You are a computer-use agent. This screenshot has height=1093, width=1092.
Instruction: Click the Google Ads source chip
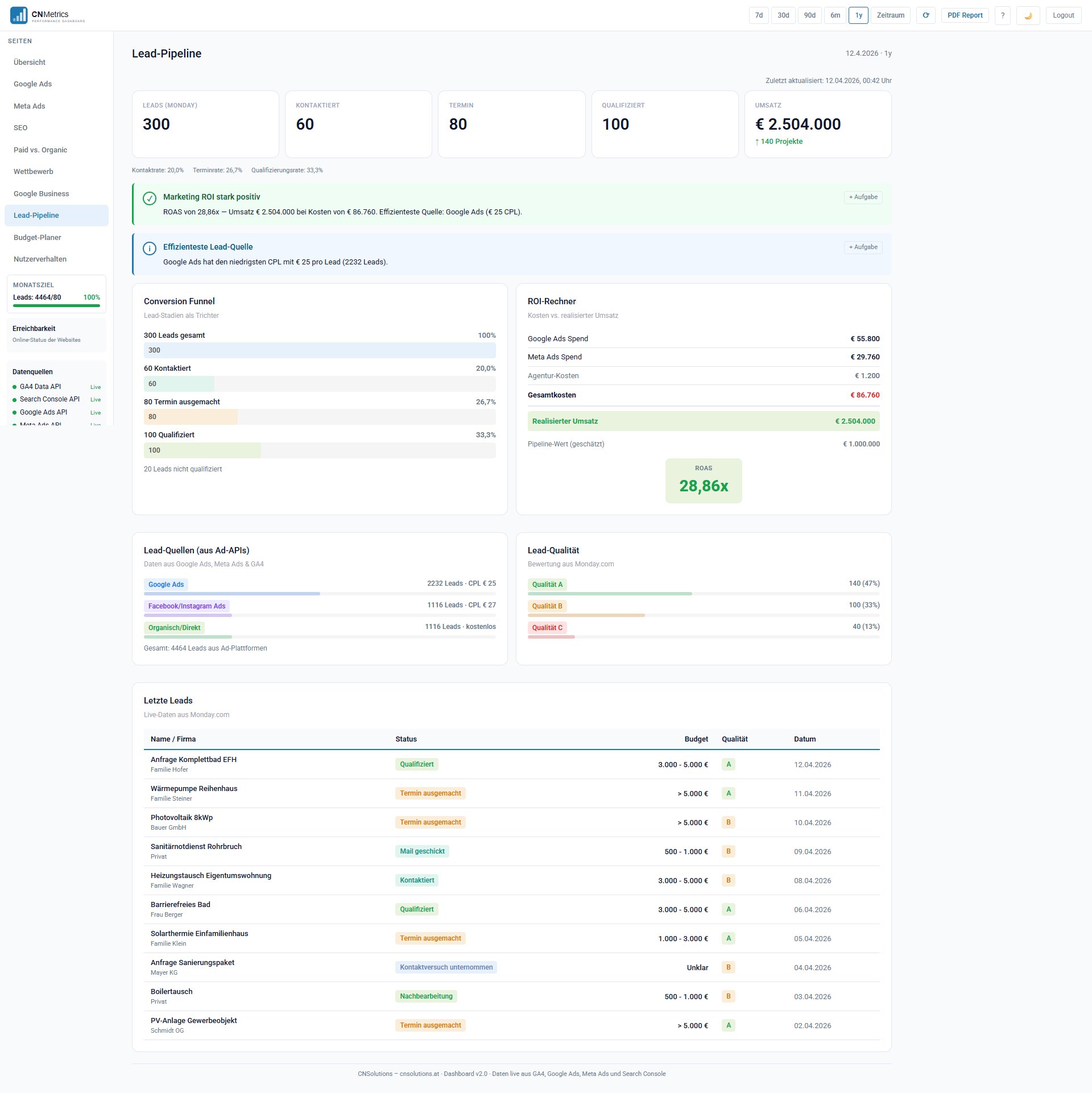166,584
